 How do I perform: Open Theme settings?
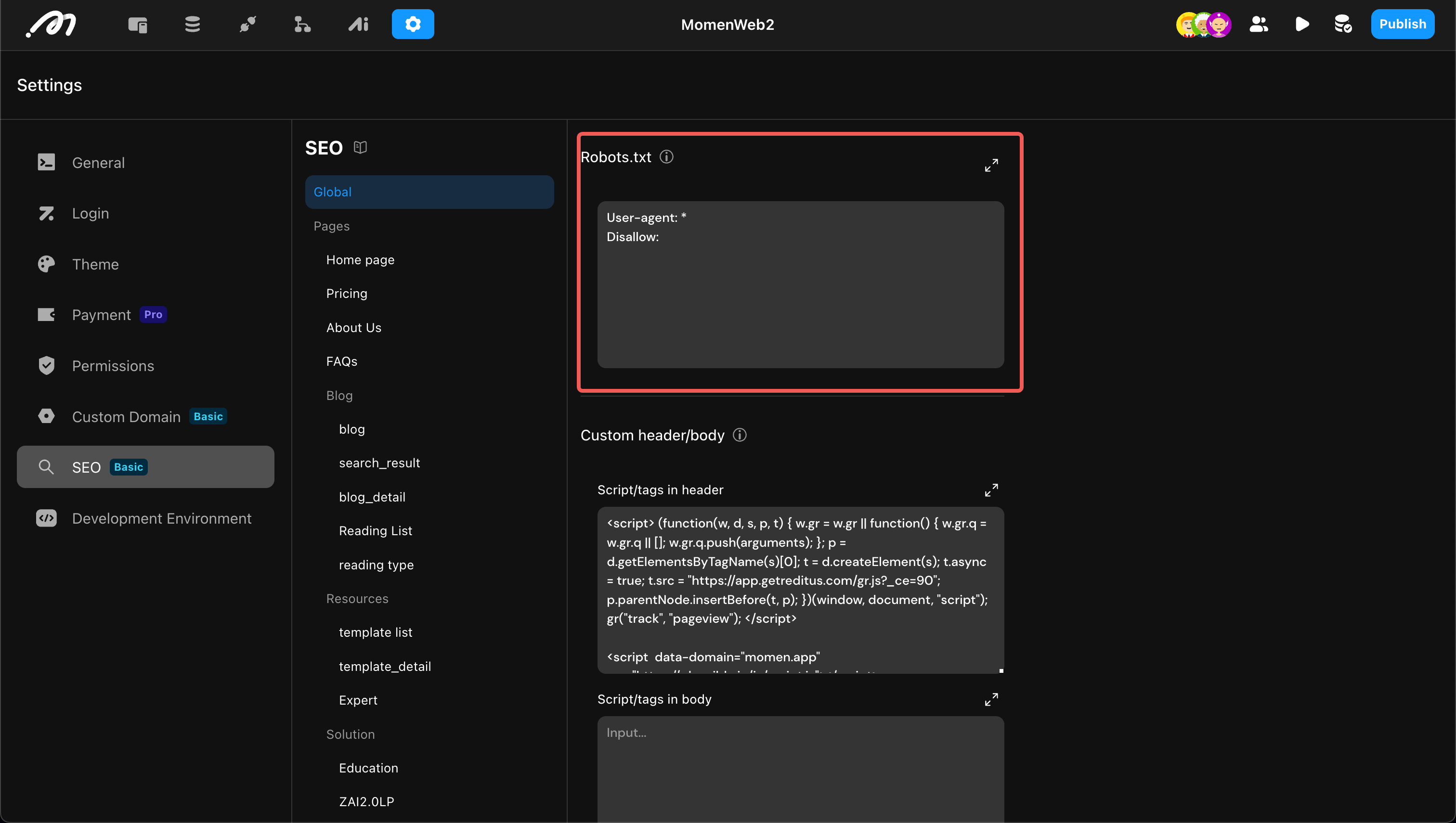pyautogui.click(x=145, y=264)
